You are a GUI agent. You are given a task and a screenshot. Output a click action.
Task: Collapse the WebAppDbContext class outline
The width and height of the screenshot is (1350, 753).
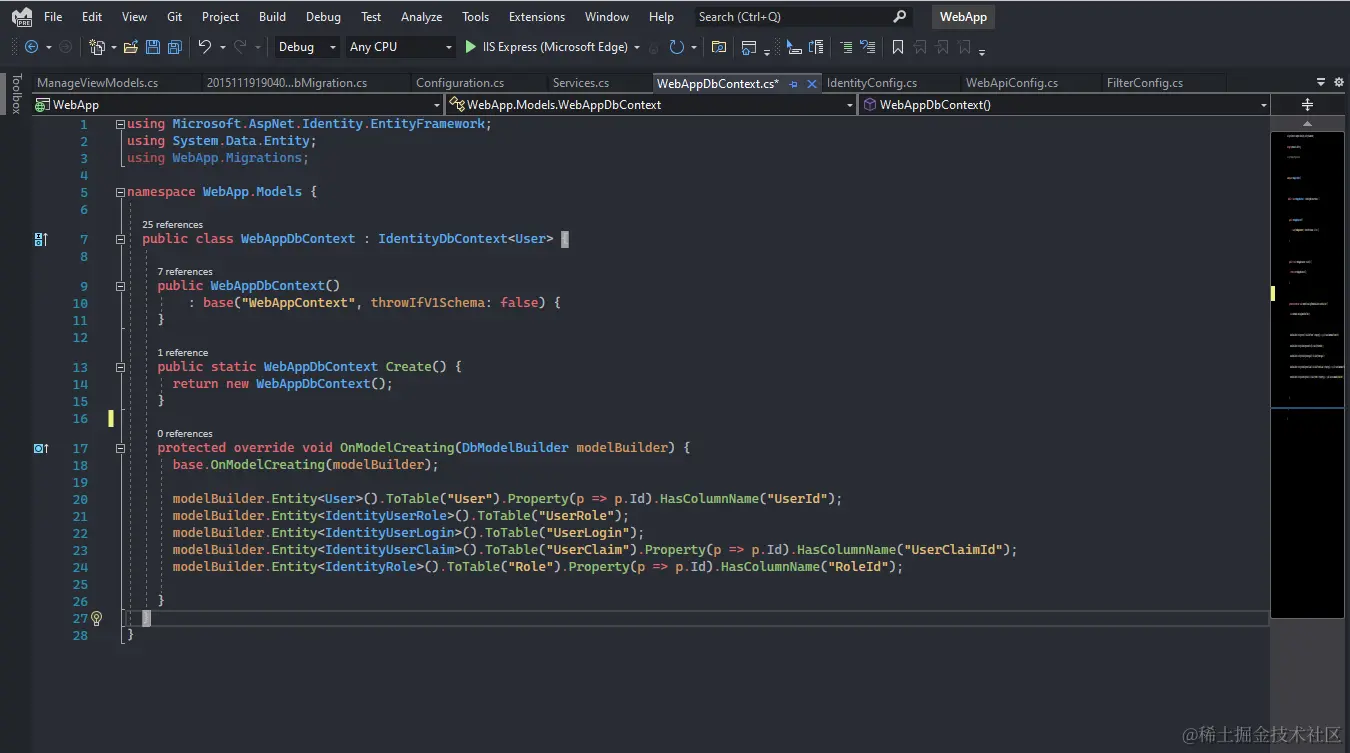click(x=120, y=239)
